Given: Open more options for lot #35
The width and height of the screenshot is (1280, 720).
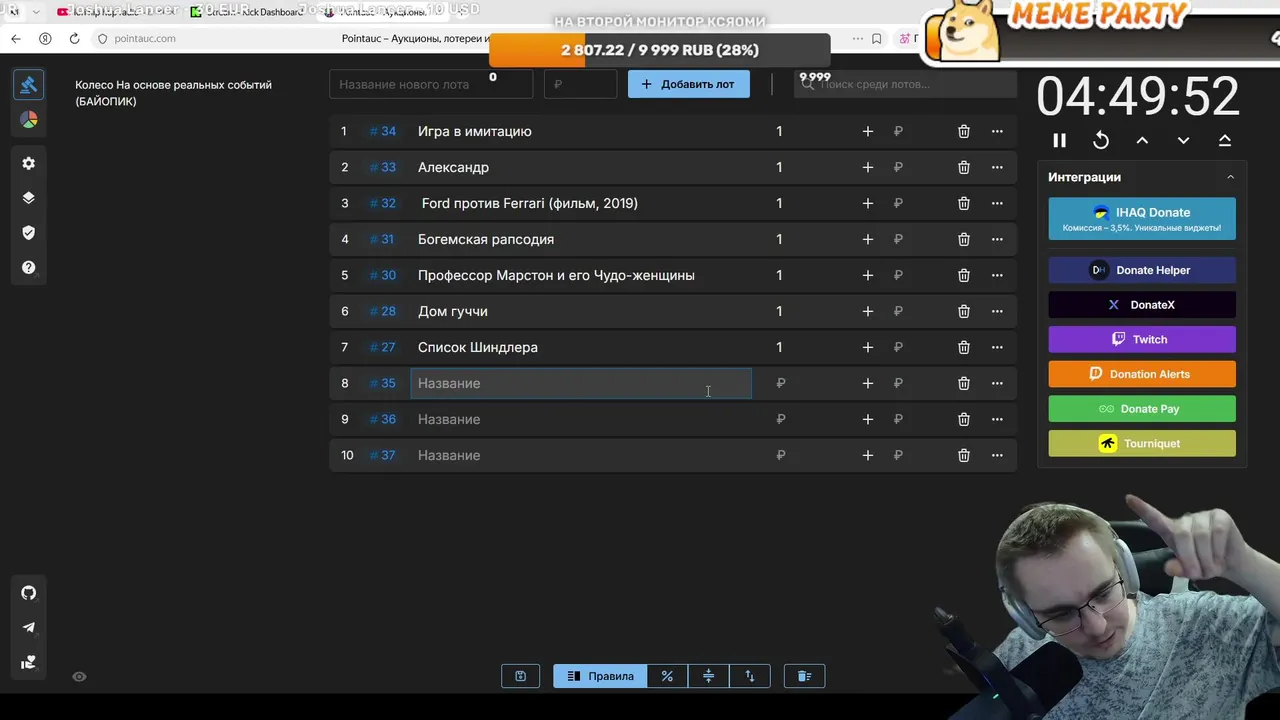Looking at the screenshot, I should coord(997,383).
